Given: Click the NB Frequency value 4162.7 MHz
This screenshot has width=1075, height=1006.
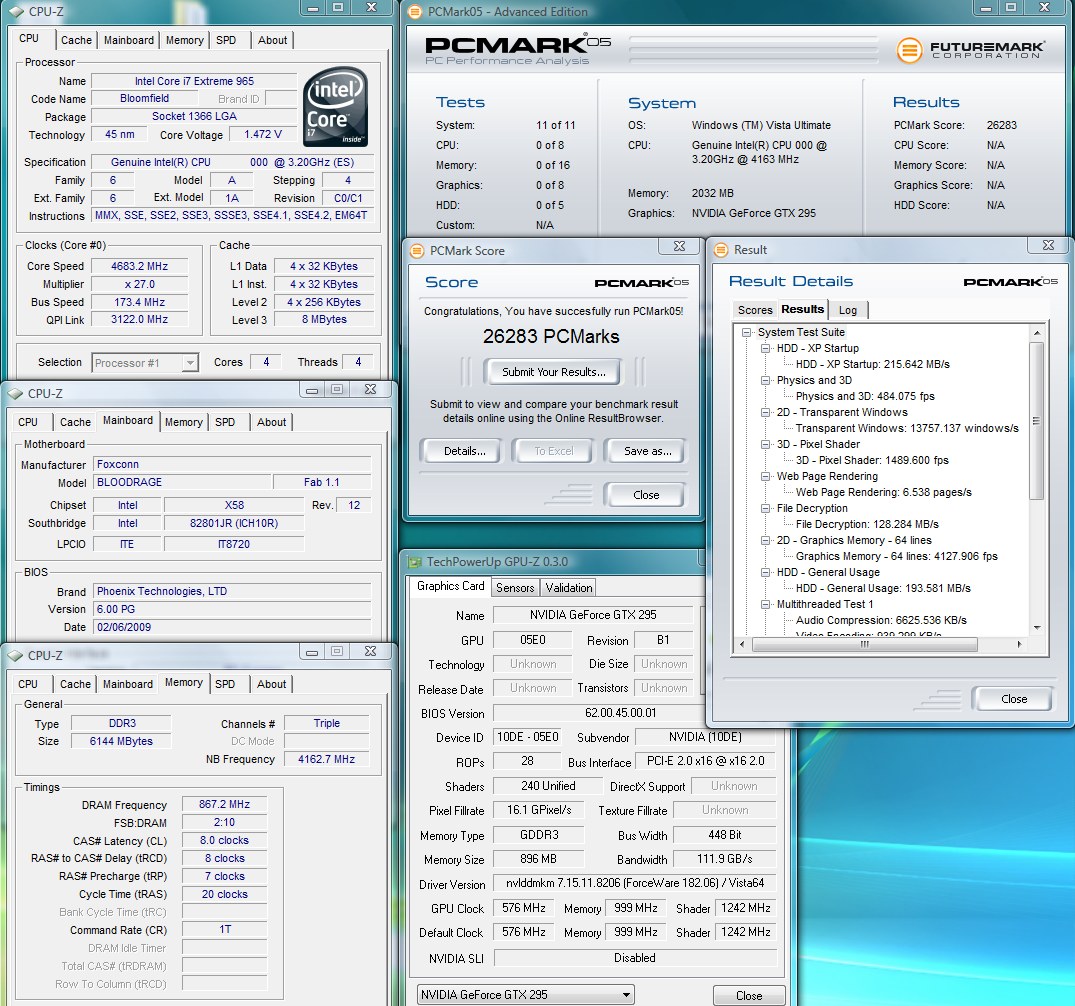Looking at the screenshot, I should (326, 760).
